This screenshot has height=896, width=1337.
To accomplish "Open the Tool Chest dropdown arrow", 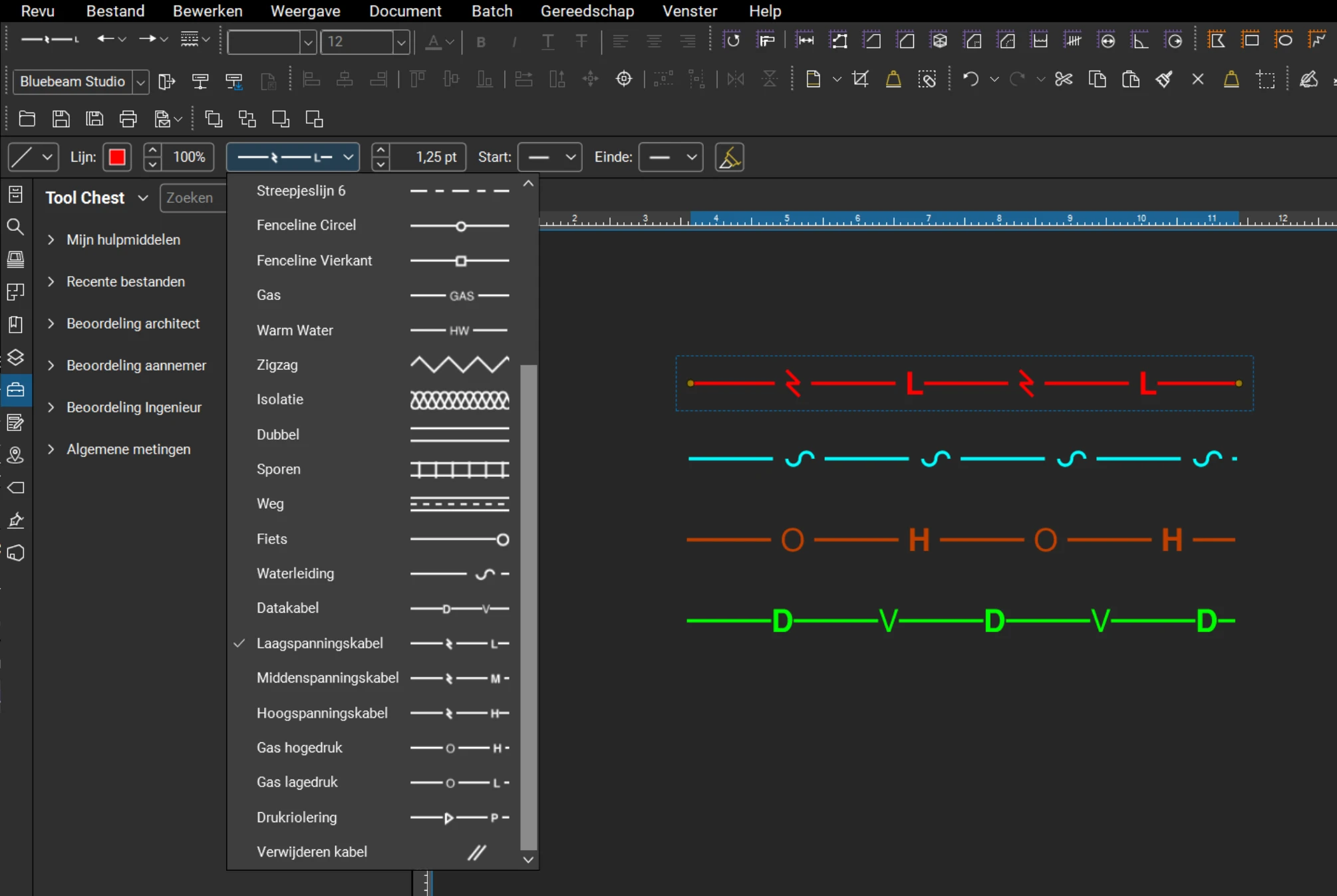I will 142,198.
